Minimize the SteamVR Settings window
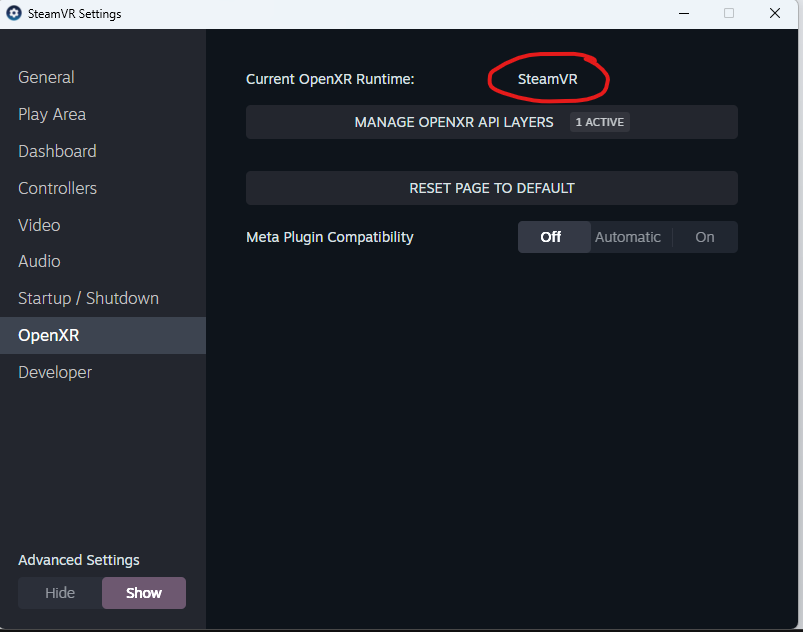 click(684, 13)
